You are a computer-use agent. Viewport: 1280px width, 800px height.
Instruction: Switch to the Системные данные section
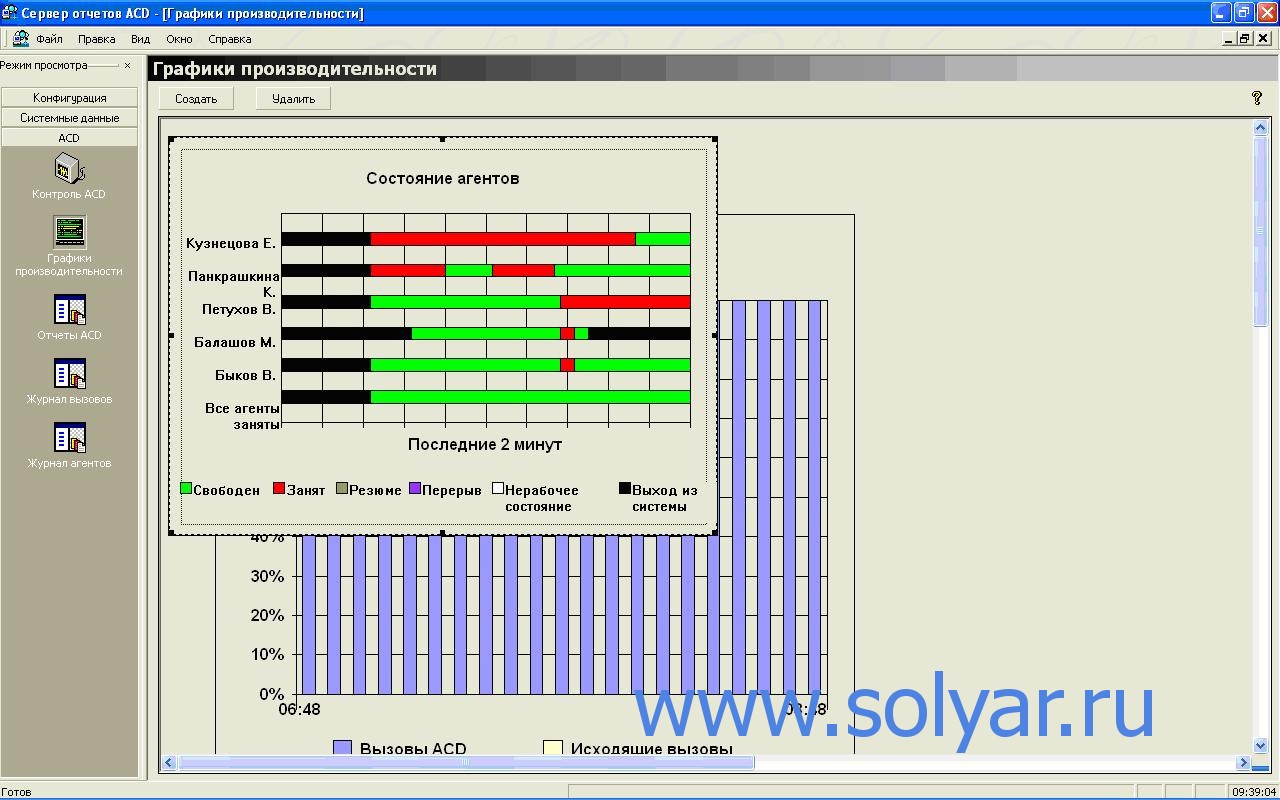(x=69, y=118)
